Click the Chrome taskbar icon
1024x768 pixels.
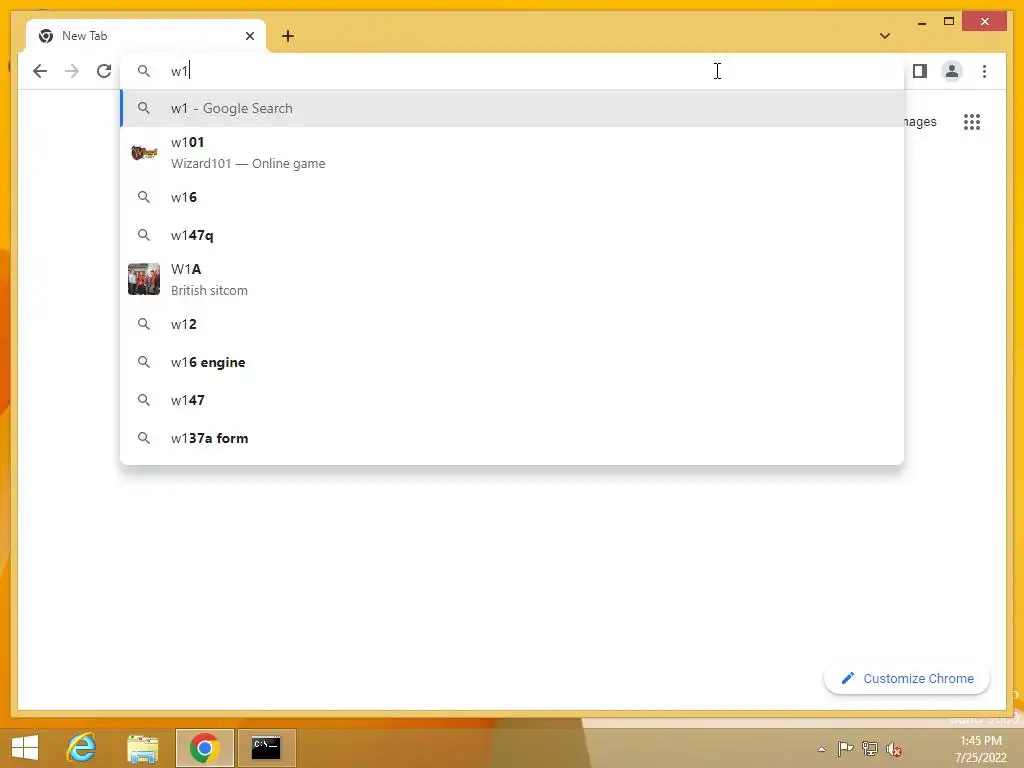(204, 748)
